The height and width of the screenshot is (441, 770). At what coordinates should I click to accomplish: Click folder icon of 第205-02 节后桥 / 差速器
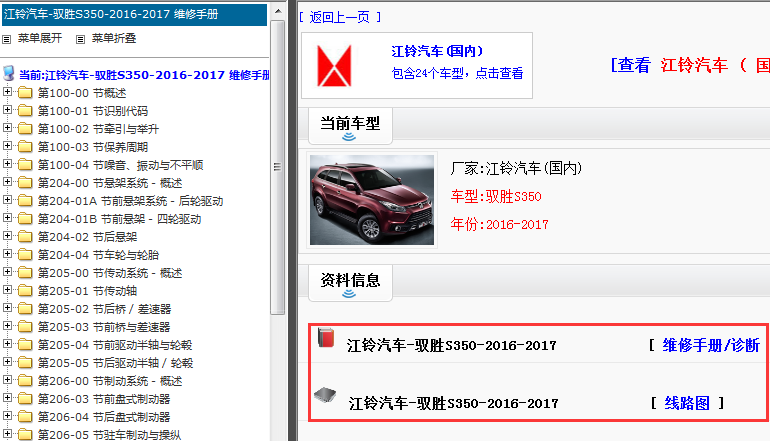point(25,309)
